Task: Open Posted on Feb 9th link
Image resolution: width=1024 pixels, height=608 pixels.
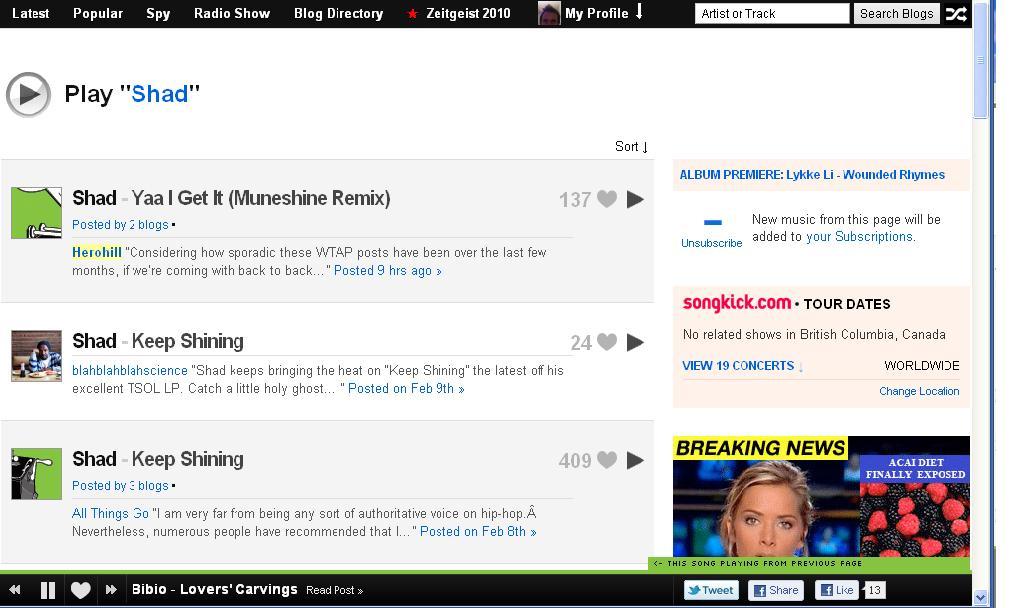Action: tap(406, 389)
